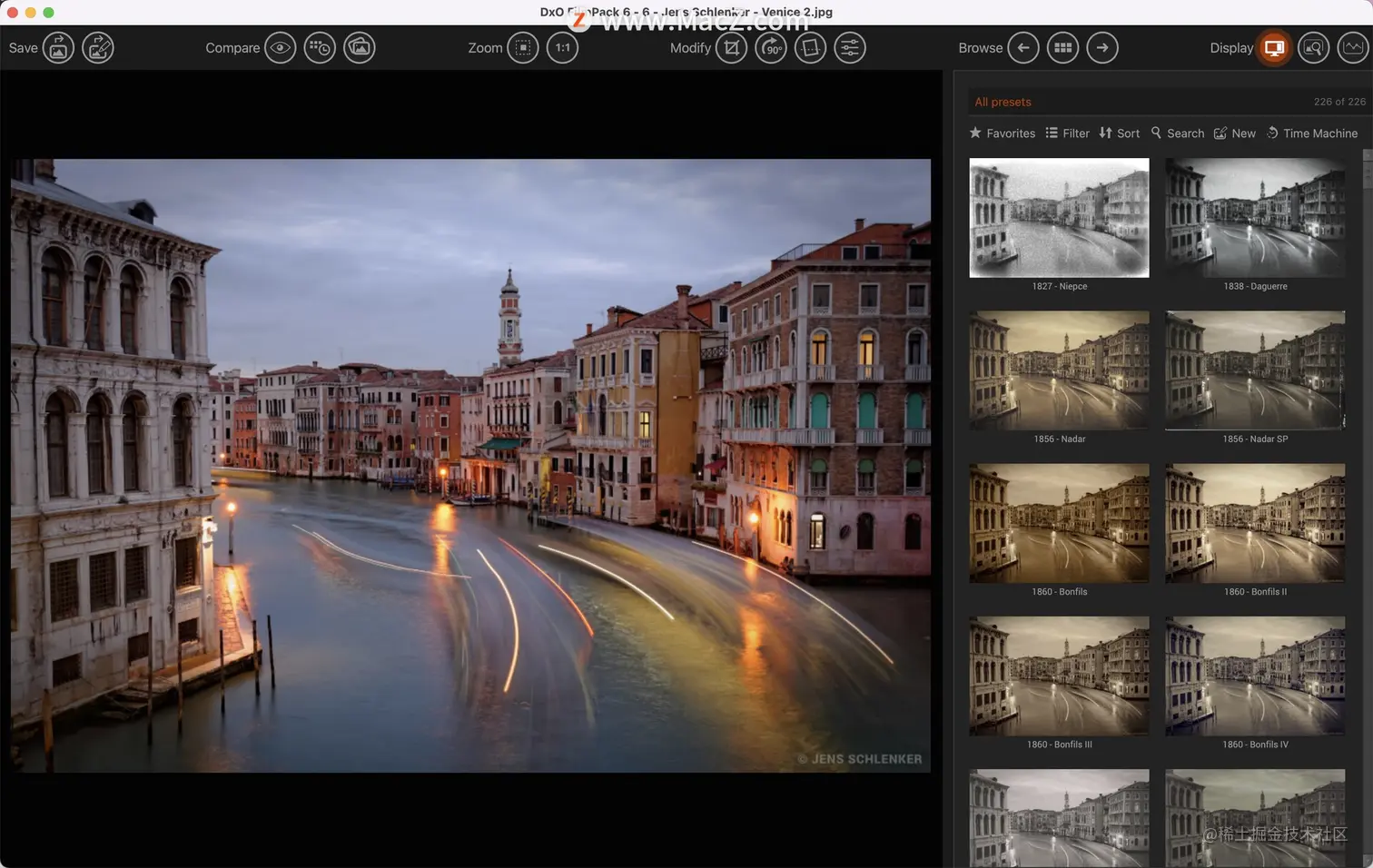Browse to the previous image
The image size is (1373, 868).
pos(1023,48)
